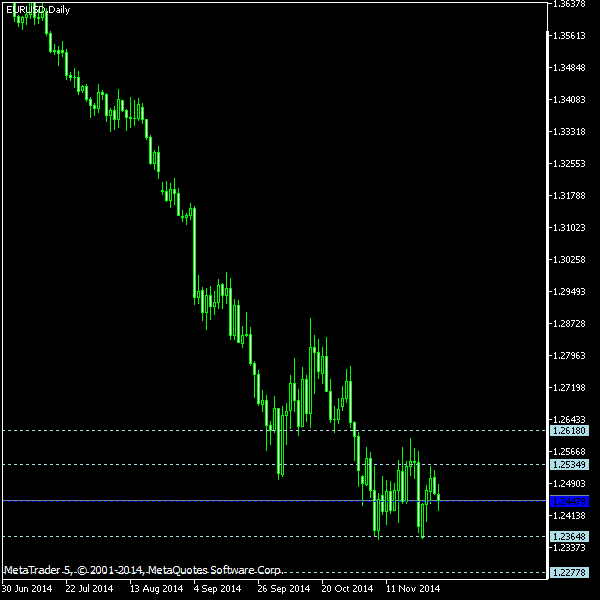Image resolution: width=600 pixels, height=600 pixels.
Task: Click the 1.34083 price scale value
Action: pyautogui.click(x=569, y=99)
